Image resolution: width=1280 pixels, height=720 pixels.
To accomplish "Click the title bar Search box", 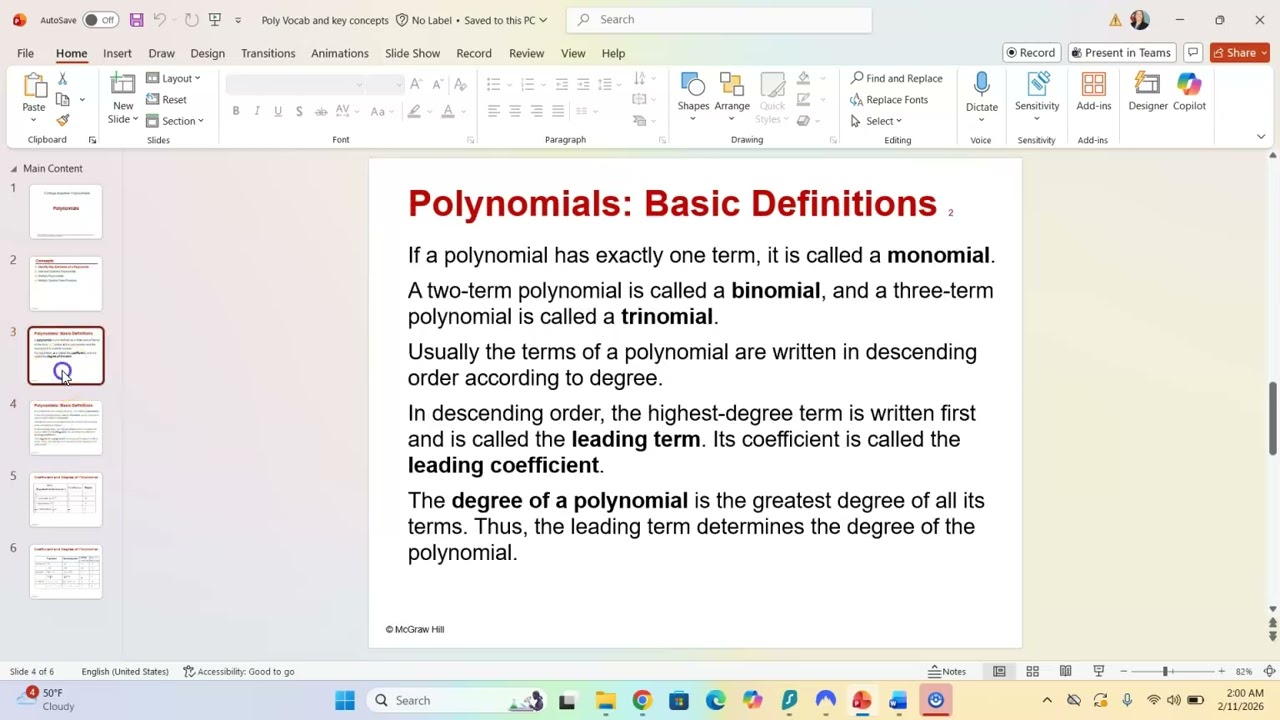I will point(719,20).
